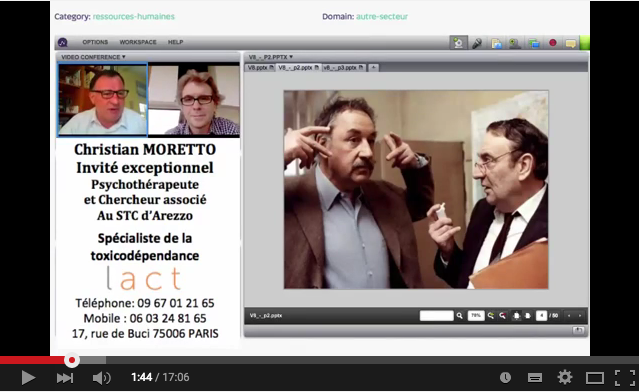Click the share document icon

click(496, 43)
